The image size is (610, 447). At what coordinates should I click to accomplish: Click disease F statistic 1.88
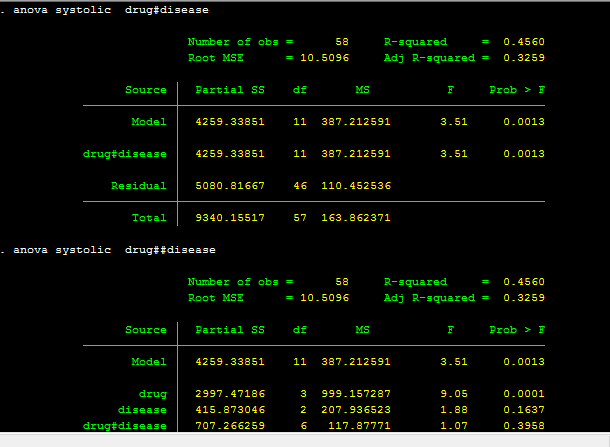coord(454,410)
